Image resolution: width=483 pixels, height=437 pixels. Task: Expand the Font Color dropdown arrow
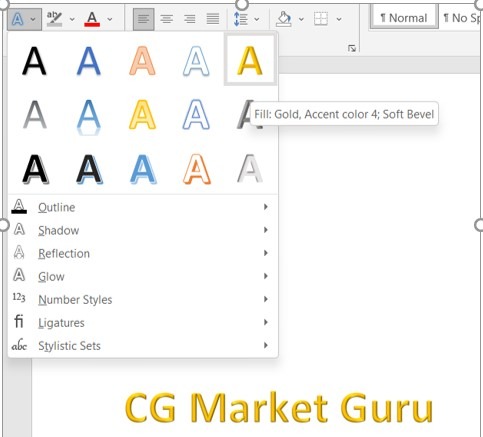click(x=110, y=19)
